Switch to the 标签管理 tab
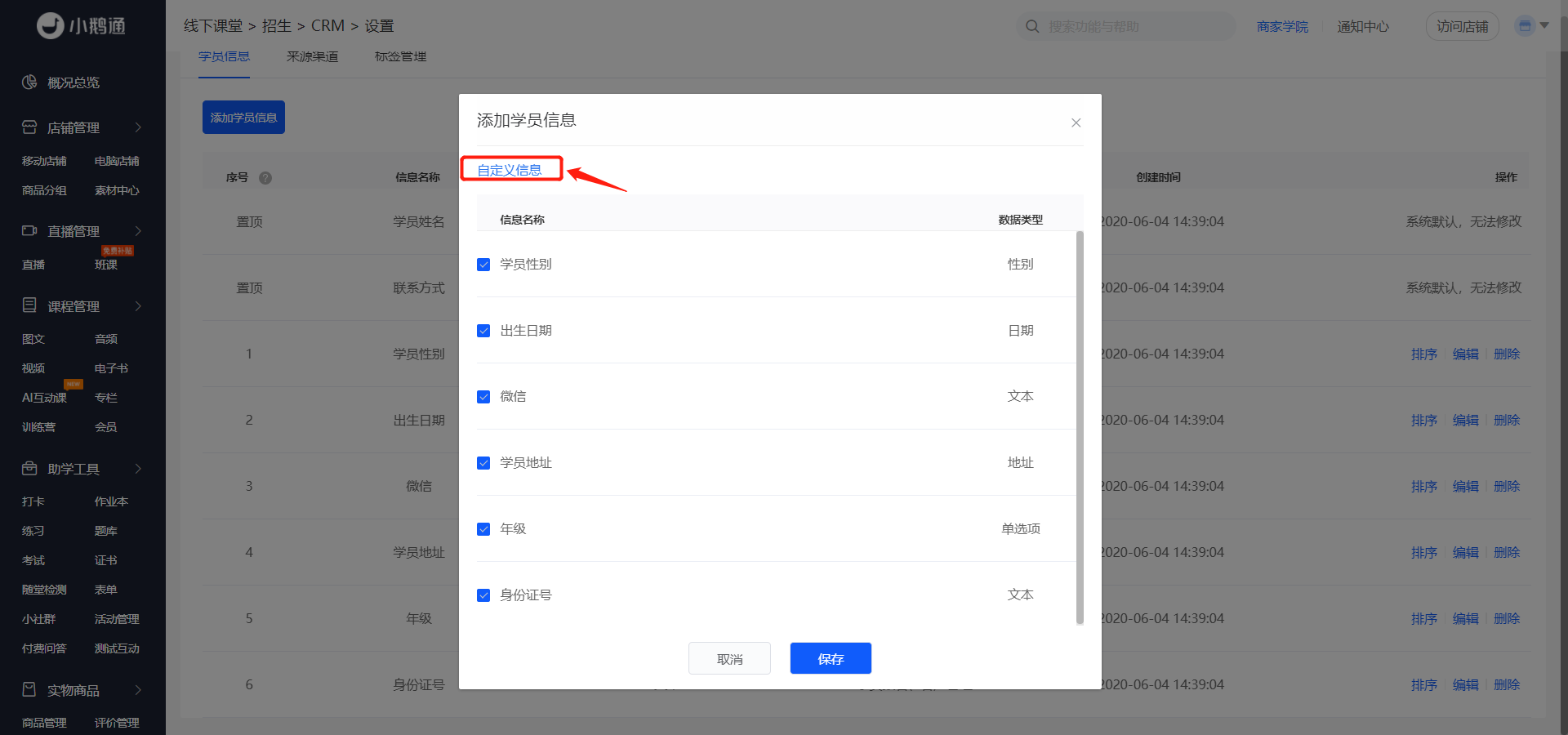Image resolution: width=1568 pixels, height=735 pixels. pyautogui.click(x=400, y=56)
